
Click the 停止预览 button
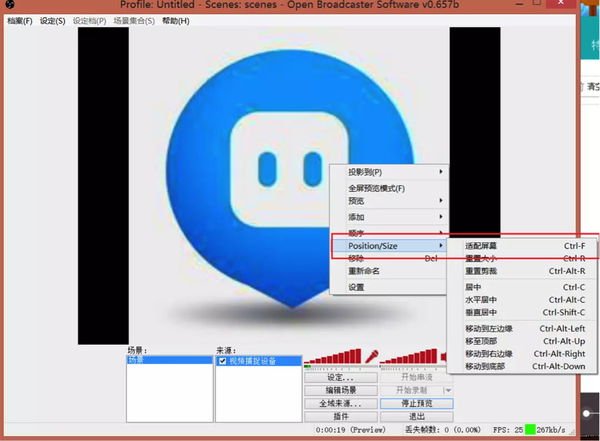(x=417, y=403)
